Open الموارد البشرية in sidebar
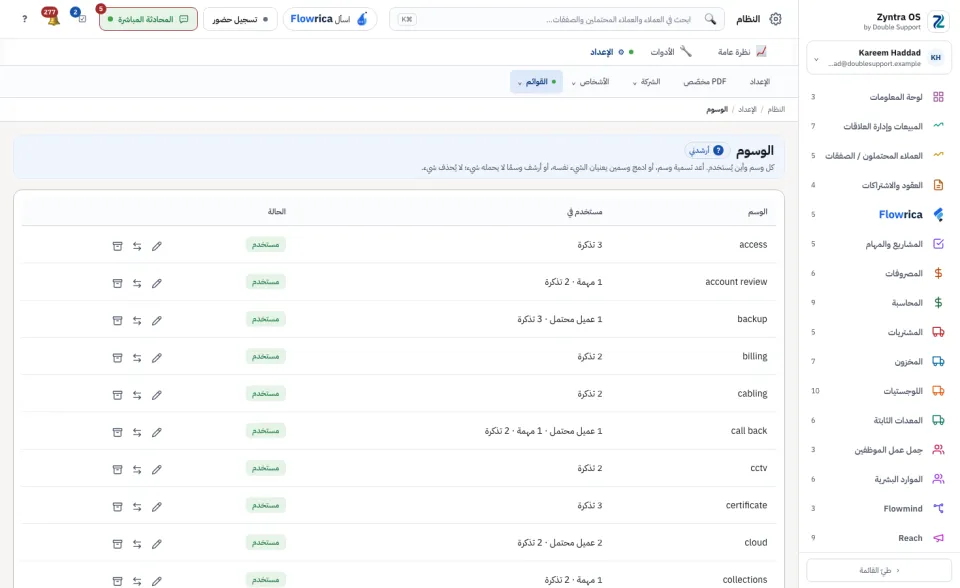 coord(877,479)
